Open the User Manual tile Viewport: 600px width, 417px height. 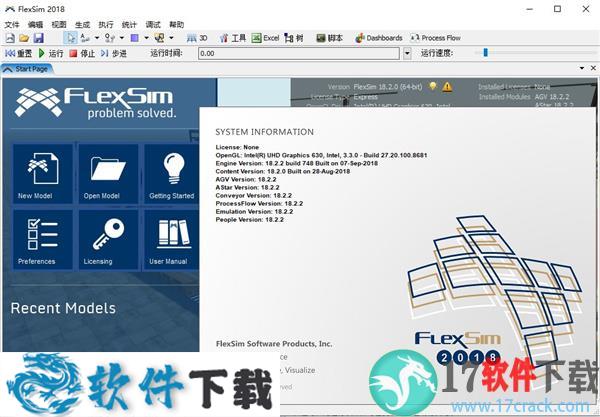171,239
